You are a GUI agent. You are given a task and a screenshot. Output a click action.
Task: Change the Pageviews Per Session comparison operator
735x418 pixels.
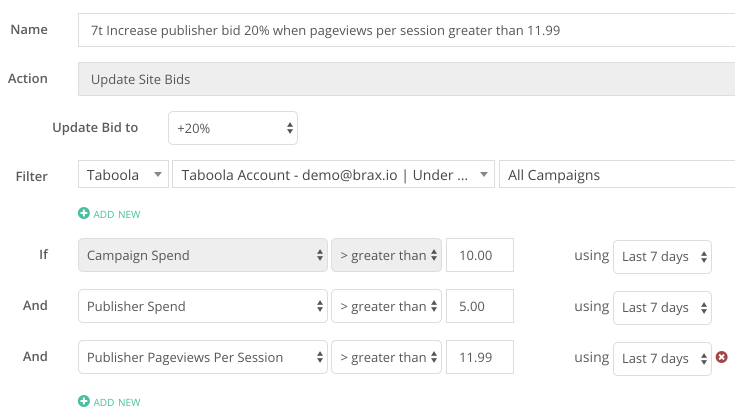tap(386, 357)
